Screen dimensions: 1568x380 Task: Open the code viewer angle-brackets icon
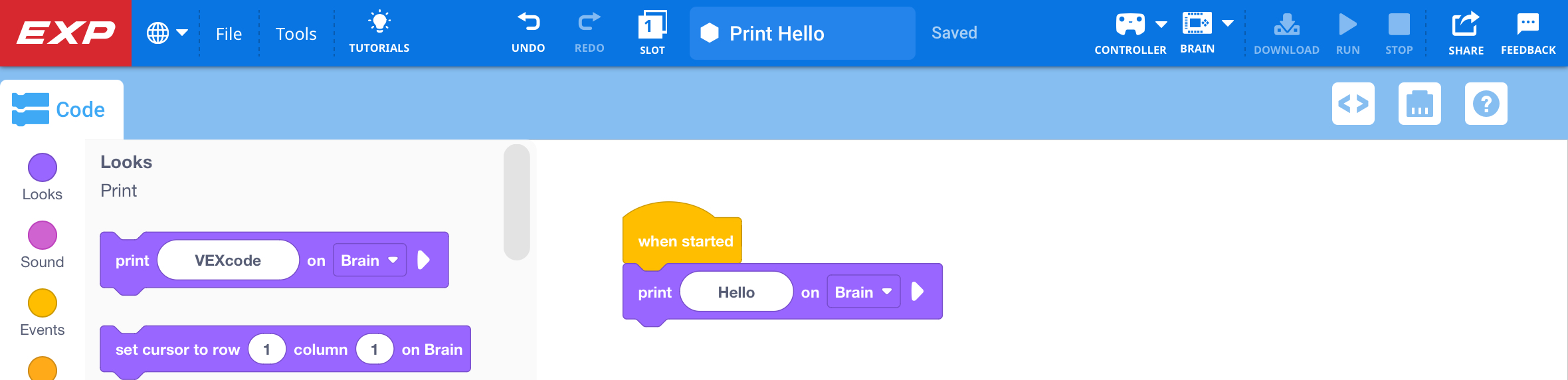pyautogui.click(x=1353, y=104)
